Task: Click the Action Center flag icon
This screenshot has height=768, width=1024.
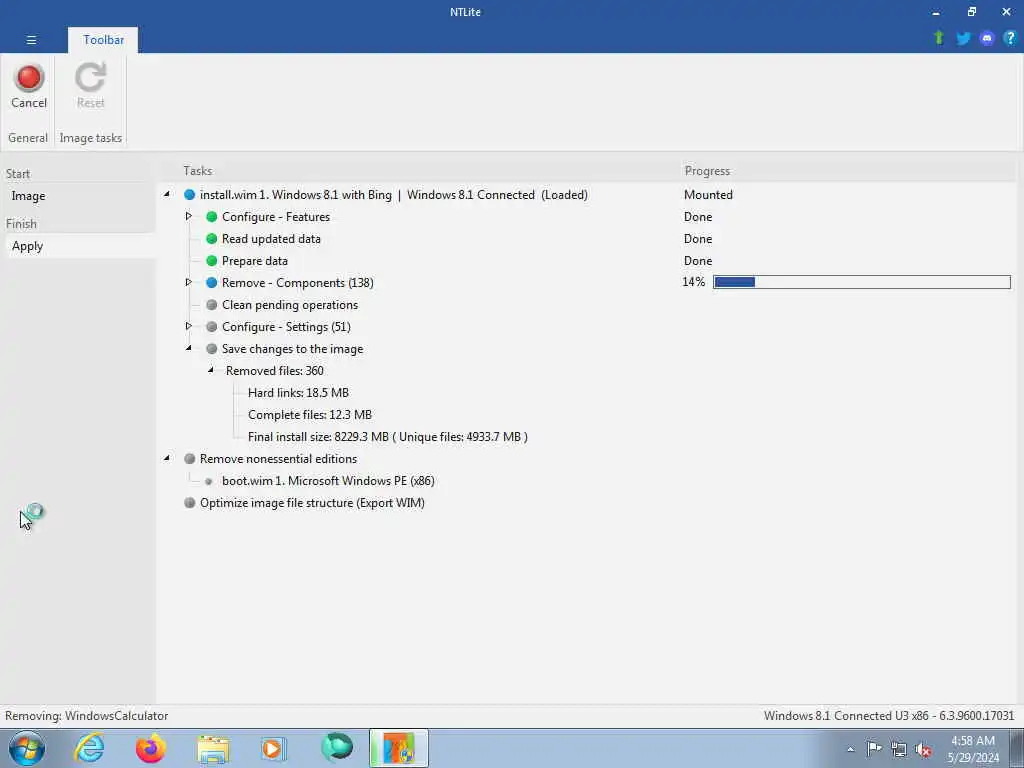Action: point(874,749)
